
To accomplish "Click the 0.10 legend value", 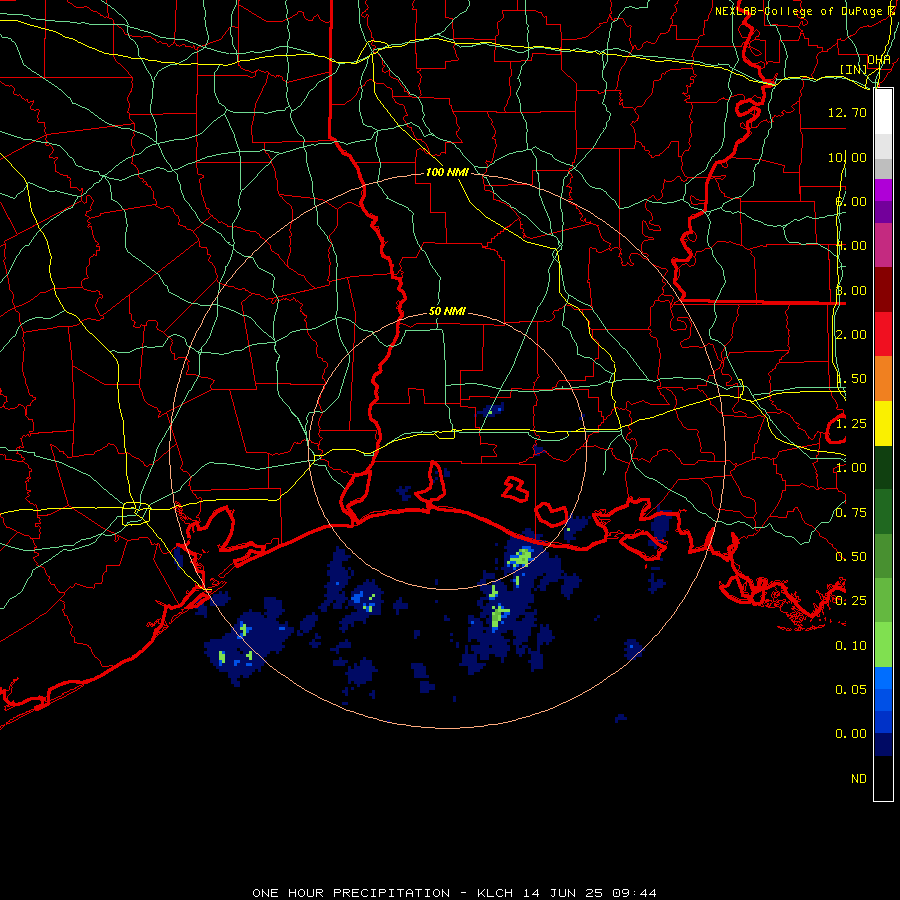I will tap(851, 646).
